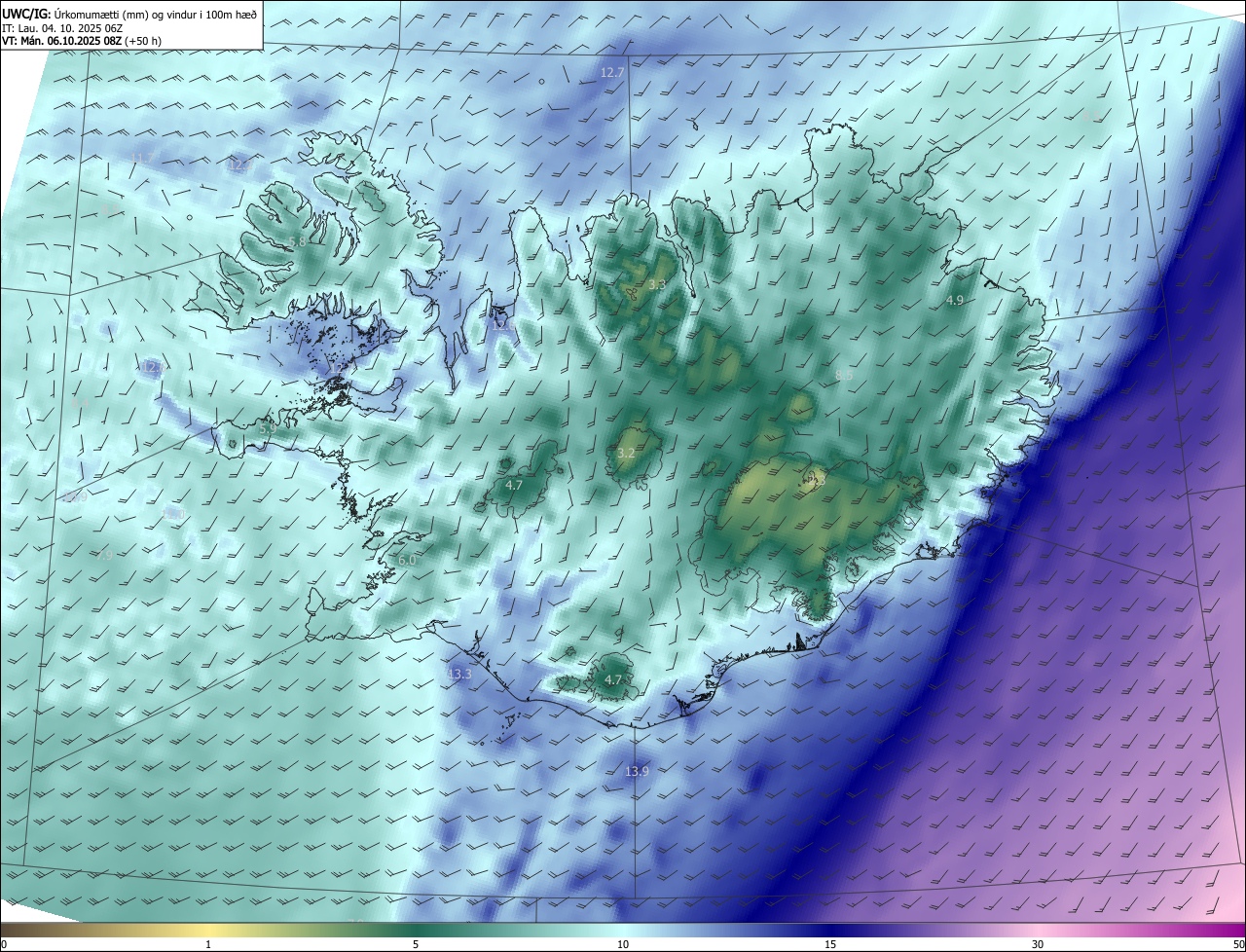This screenshot has height=952, width=1246.
Task: Click the 4.7 value on the south-coast glacier
Action: tap(613, 679)
